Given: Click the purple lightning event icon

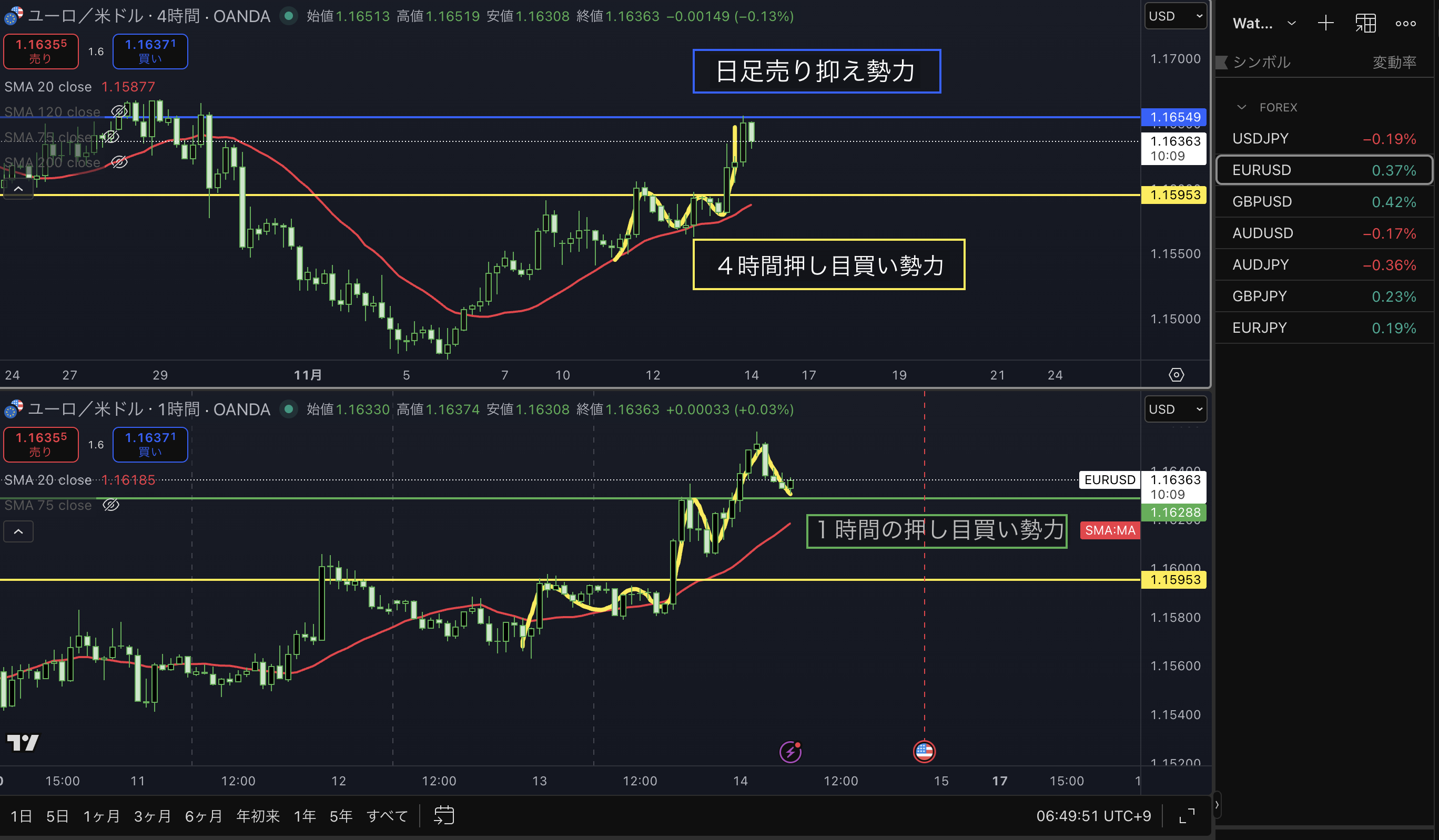Looking at the screenshot, I should 791,752.
